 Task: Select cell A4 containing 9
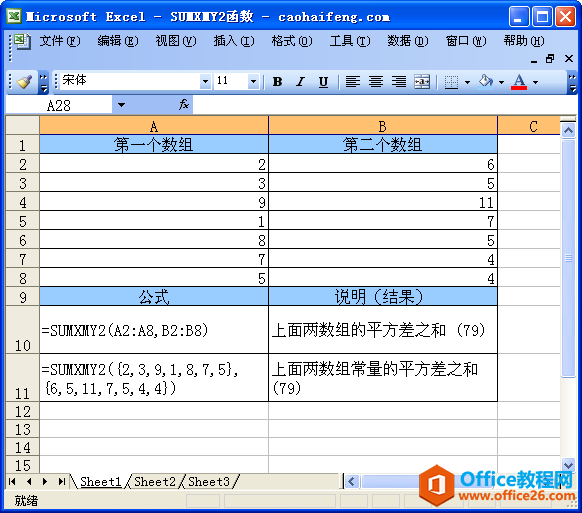coord(154,202)
